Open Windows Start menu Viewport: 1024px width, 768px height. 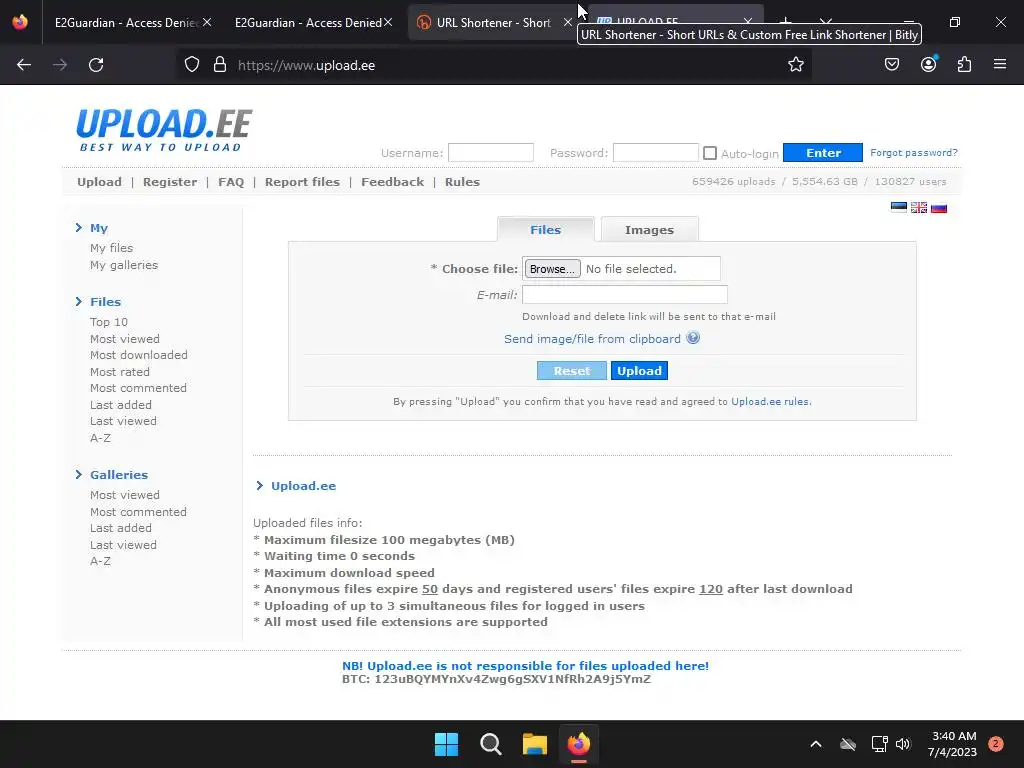447,744
